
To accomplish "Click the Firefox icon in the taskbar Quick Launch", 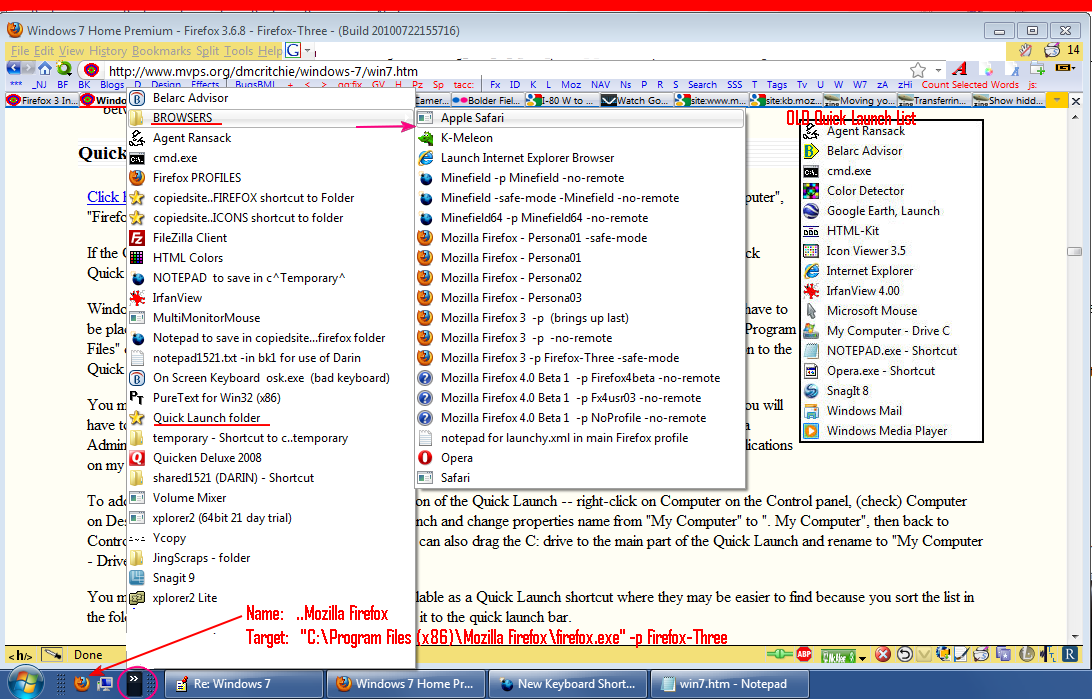I will click(x=82, y=683).
